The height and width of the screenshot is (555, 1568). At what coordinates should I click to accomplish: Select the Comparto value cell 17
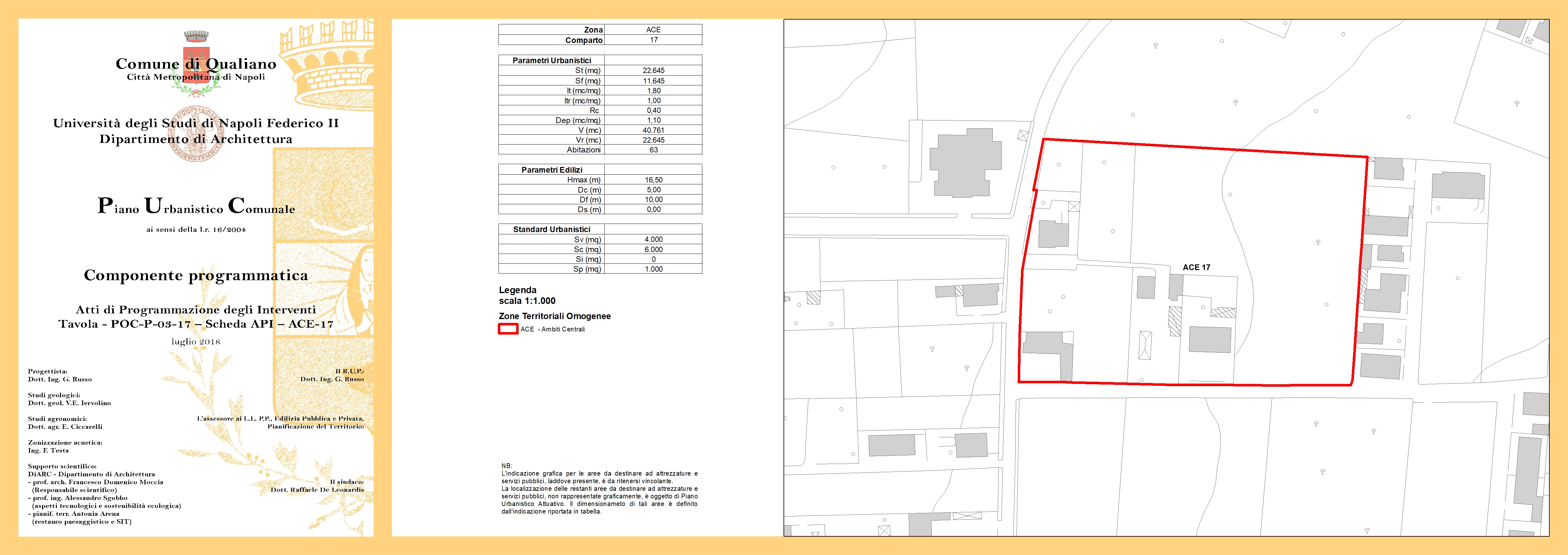click(653, 40)
